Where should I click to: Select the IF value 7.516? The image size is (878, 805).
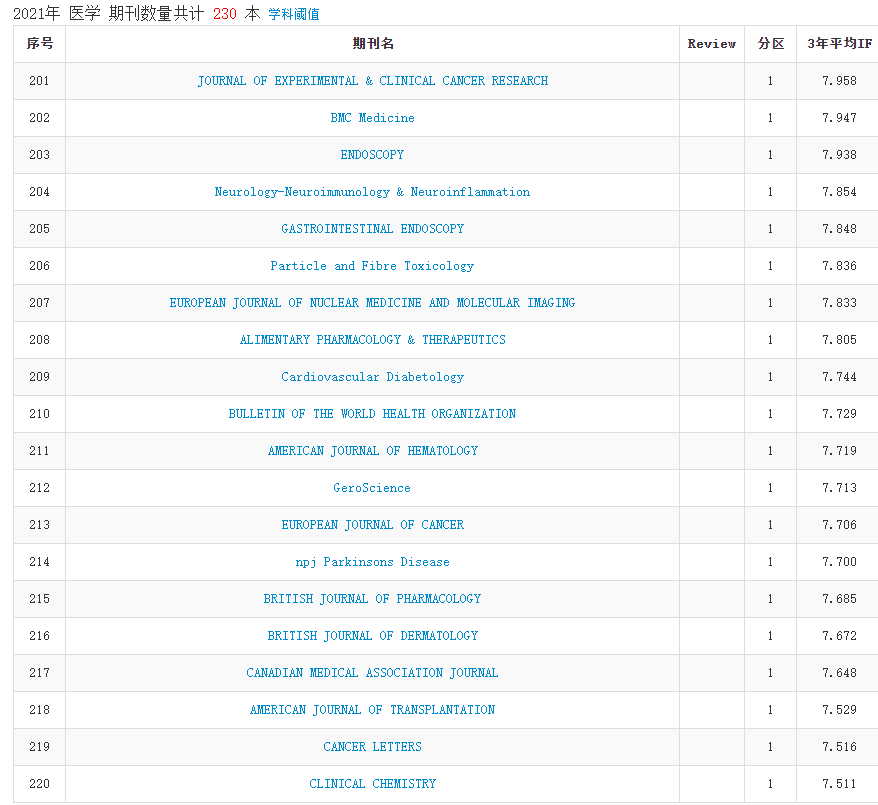pos(839,746)
